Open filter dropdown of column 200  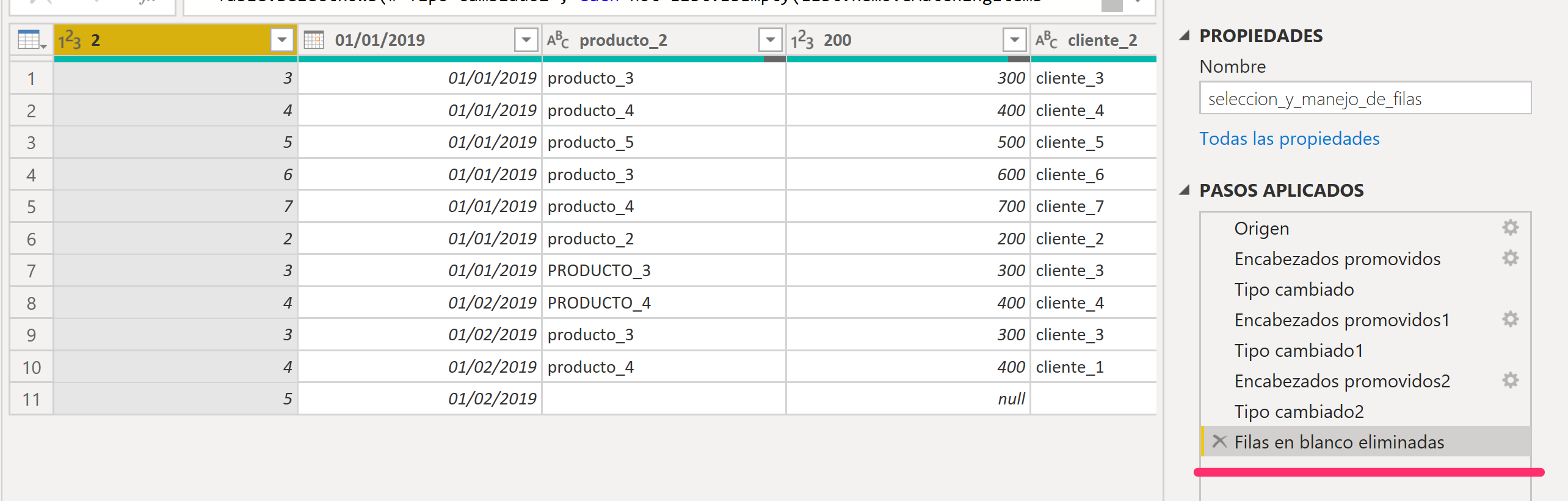click(x=1015, y=40)
